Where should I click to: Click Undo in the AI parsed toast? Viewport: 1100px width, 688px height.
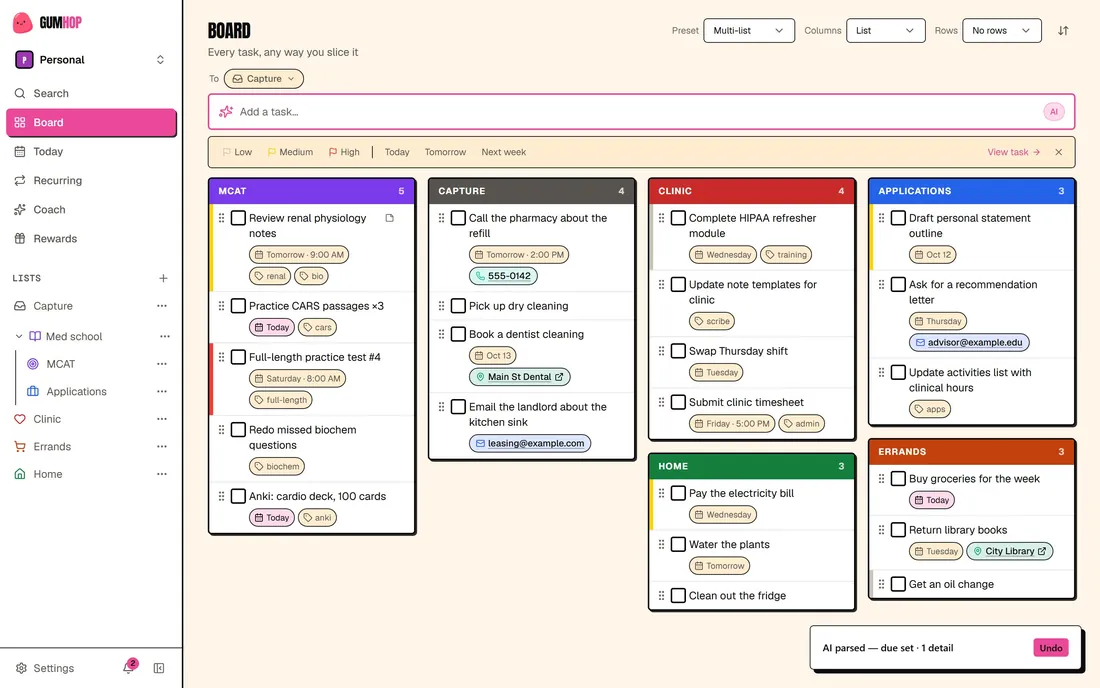pyautogui.click(x=1050, y=648)
